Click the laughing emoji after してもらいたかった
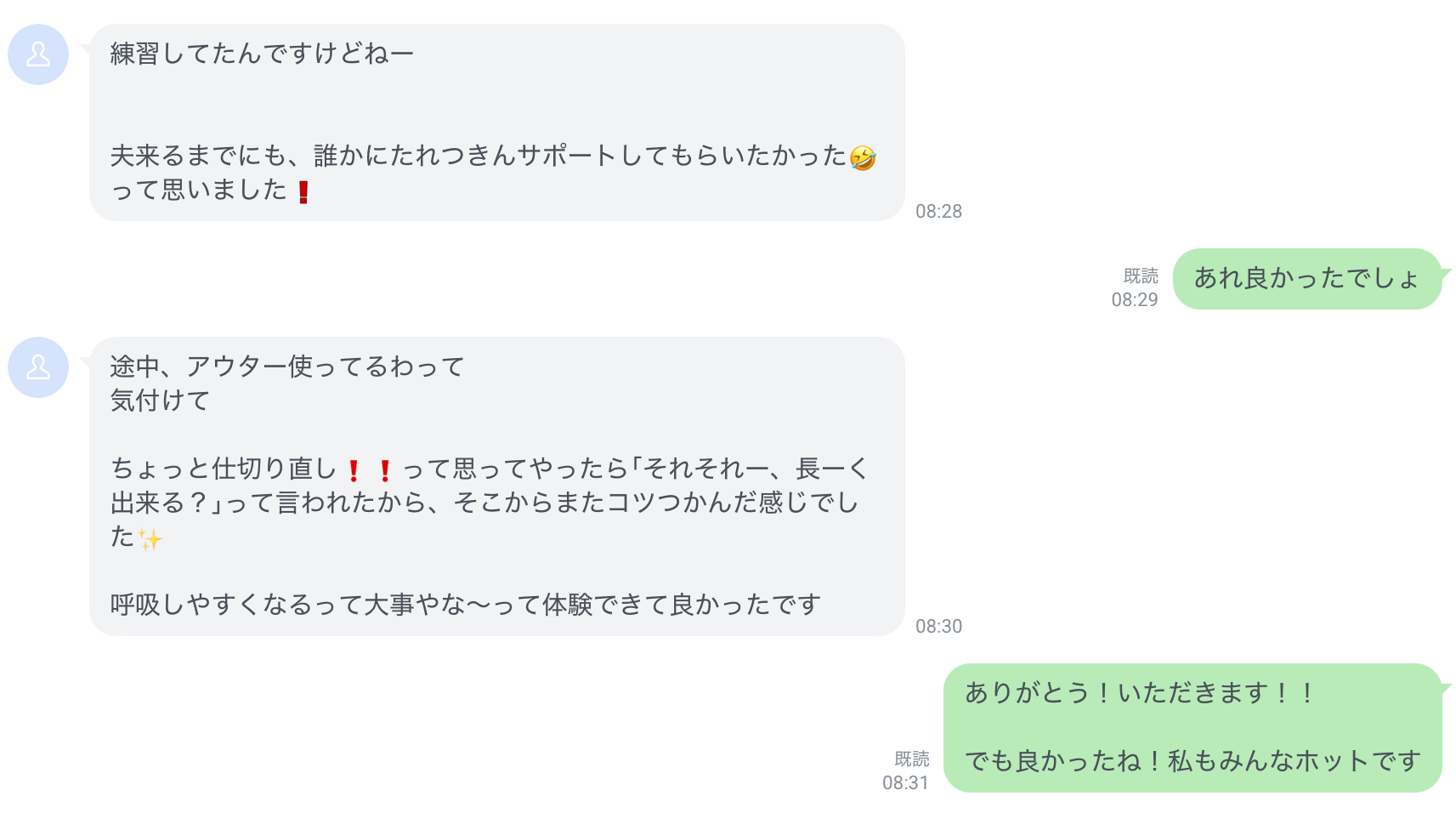The image size is (1456, 813). click(x=863, y=158)
